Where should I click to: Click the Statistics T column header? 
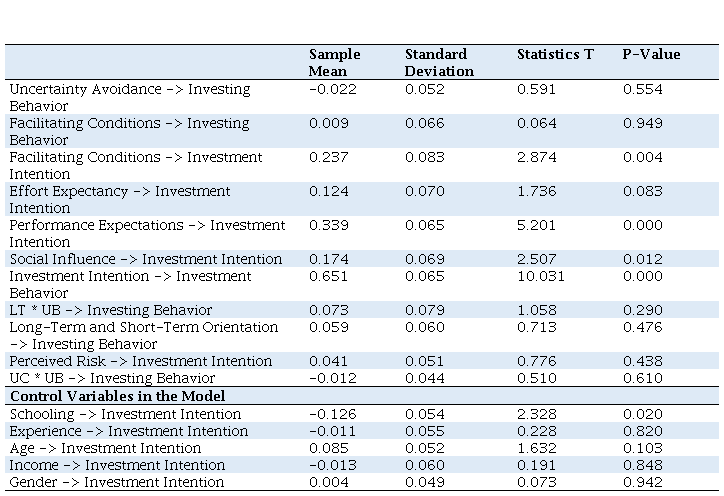point(554,54)
